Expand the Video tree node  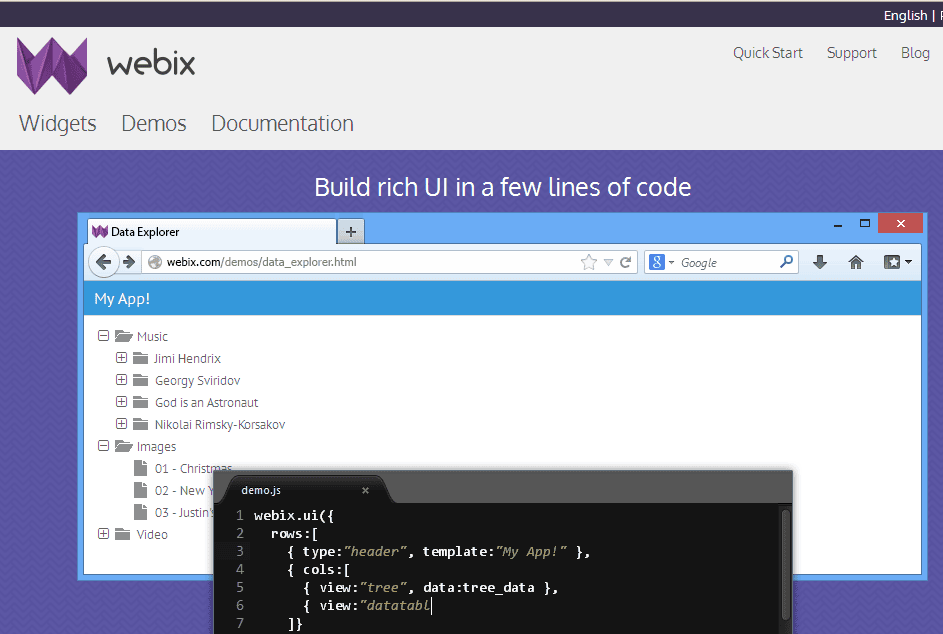click(x=103, y=534)
